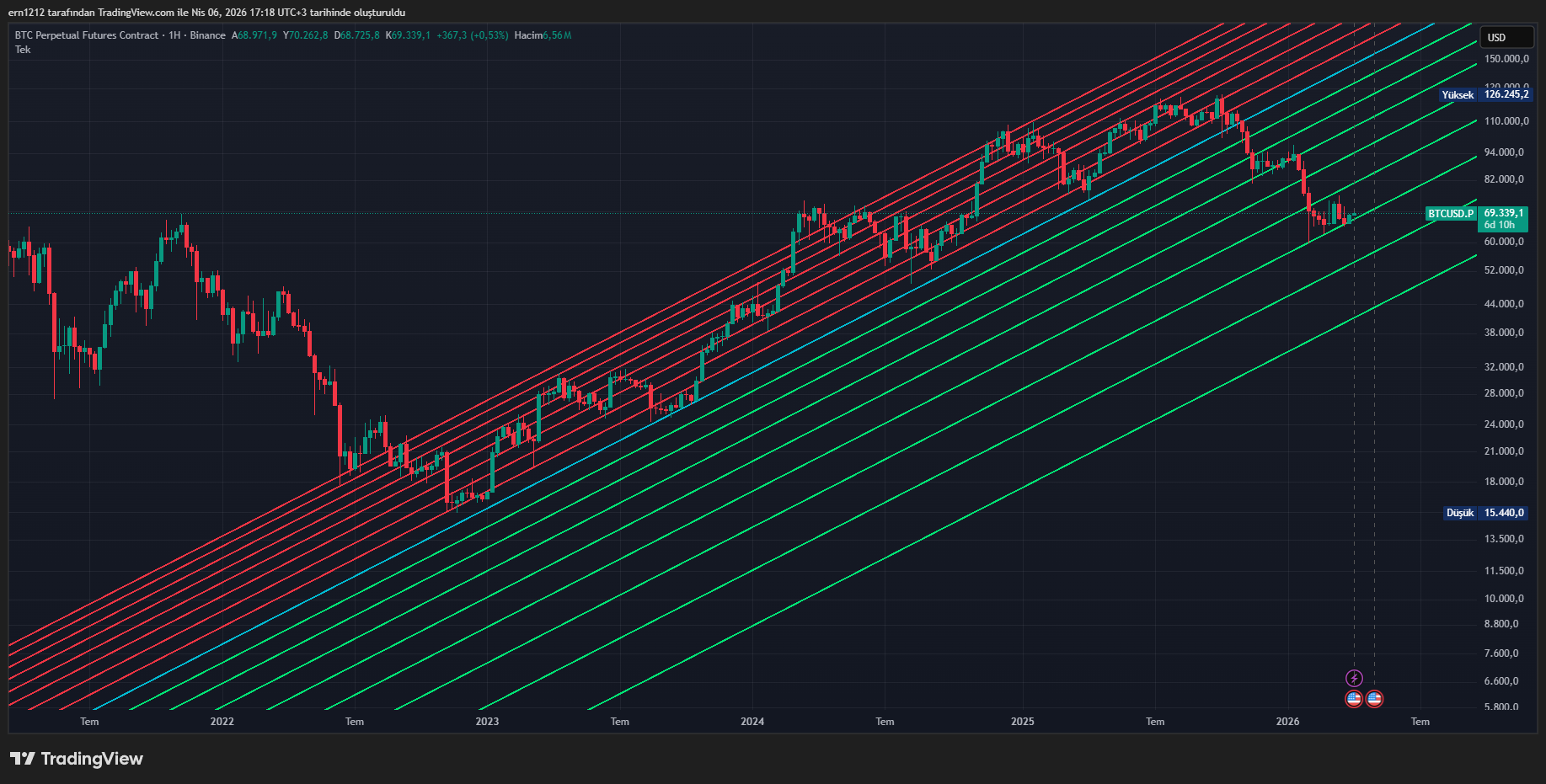Click the 150.000,0 price scale value
1546x784 pixels.
click(x=1506, y=59)
